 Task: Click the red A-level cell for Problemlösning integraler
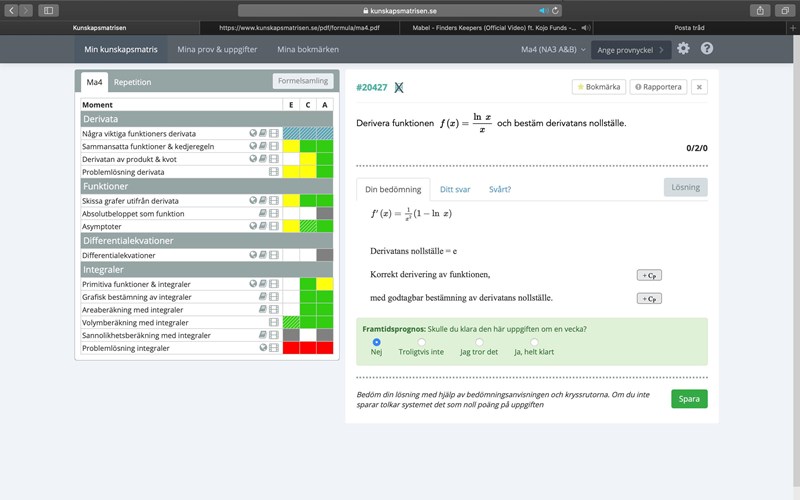[x=325, y=348]
